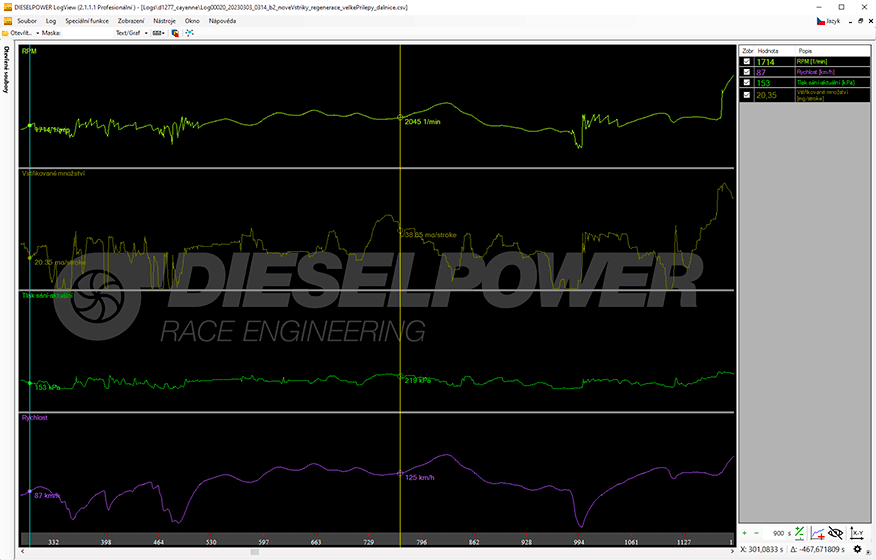Click the Text/Graf view button
Screen dimensions: 876x560
(128, 33)
